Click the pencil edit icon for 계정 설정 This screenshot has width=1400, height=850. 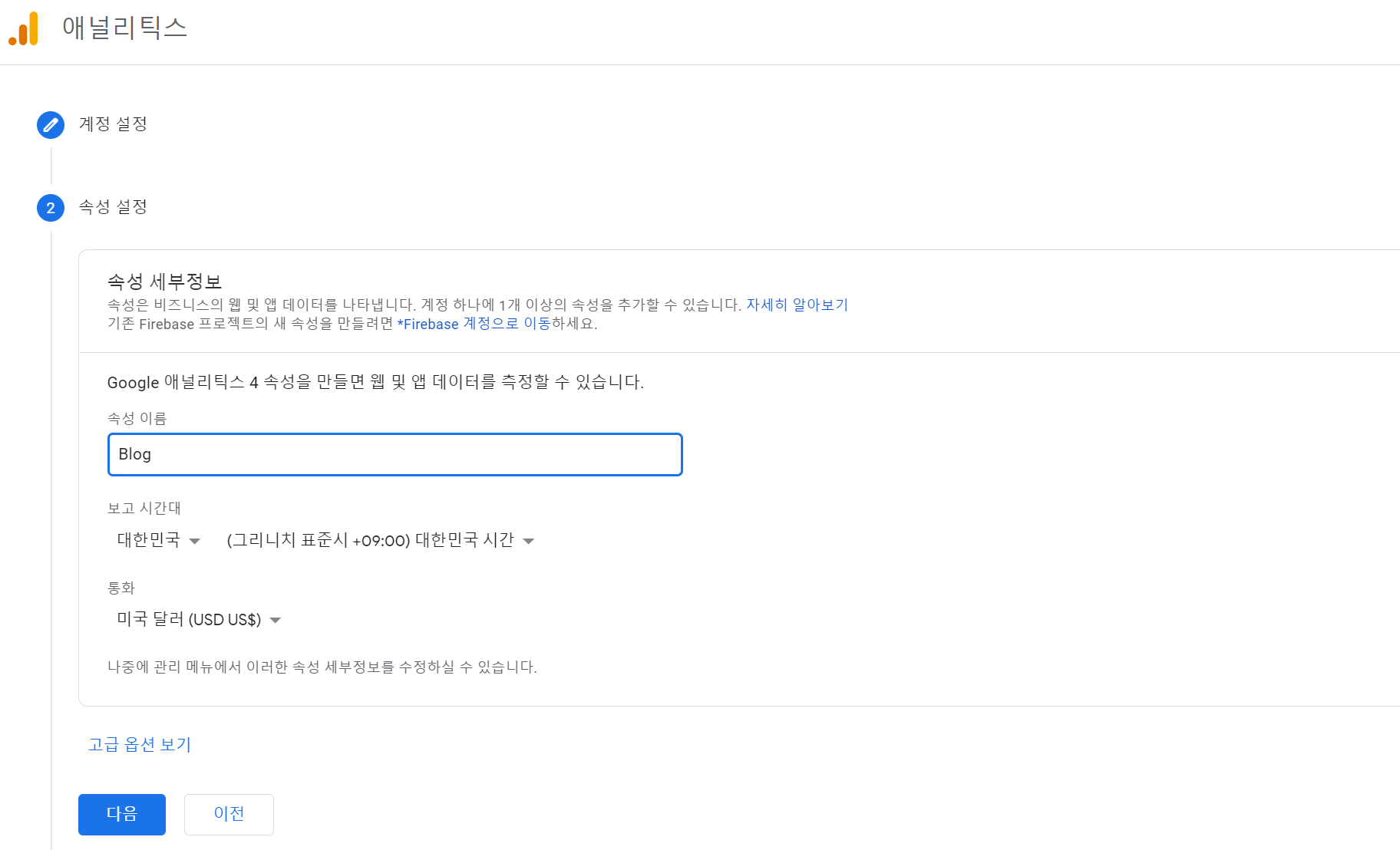(51, 124)
